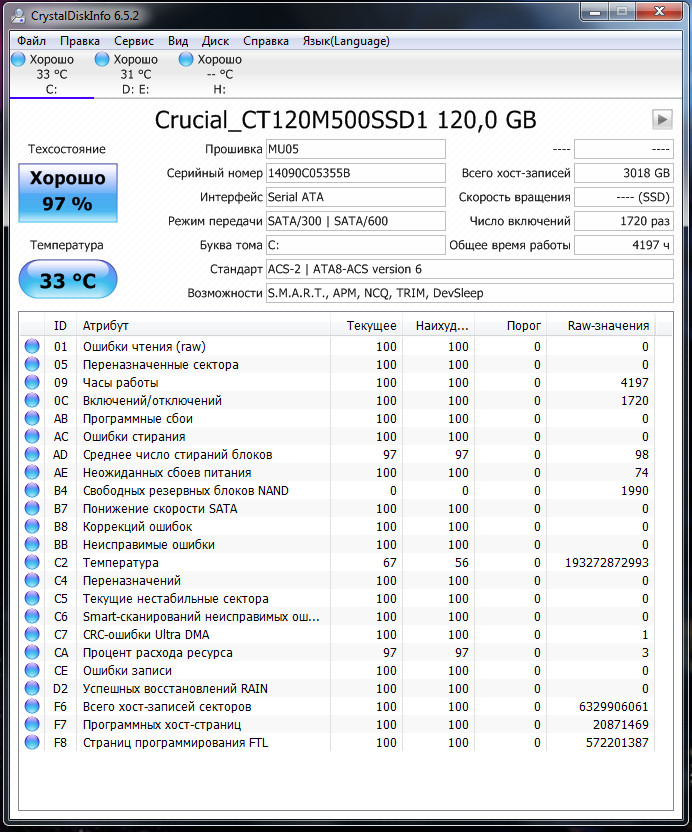Click status orb for 09 Часы работы
Screen dimensions: 692x832
32,382
